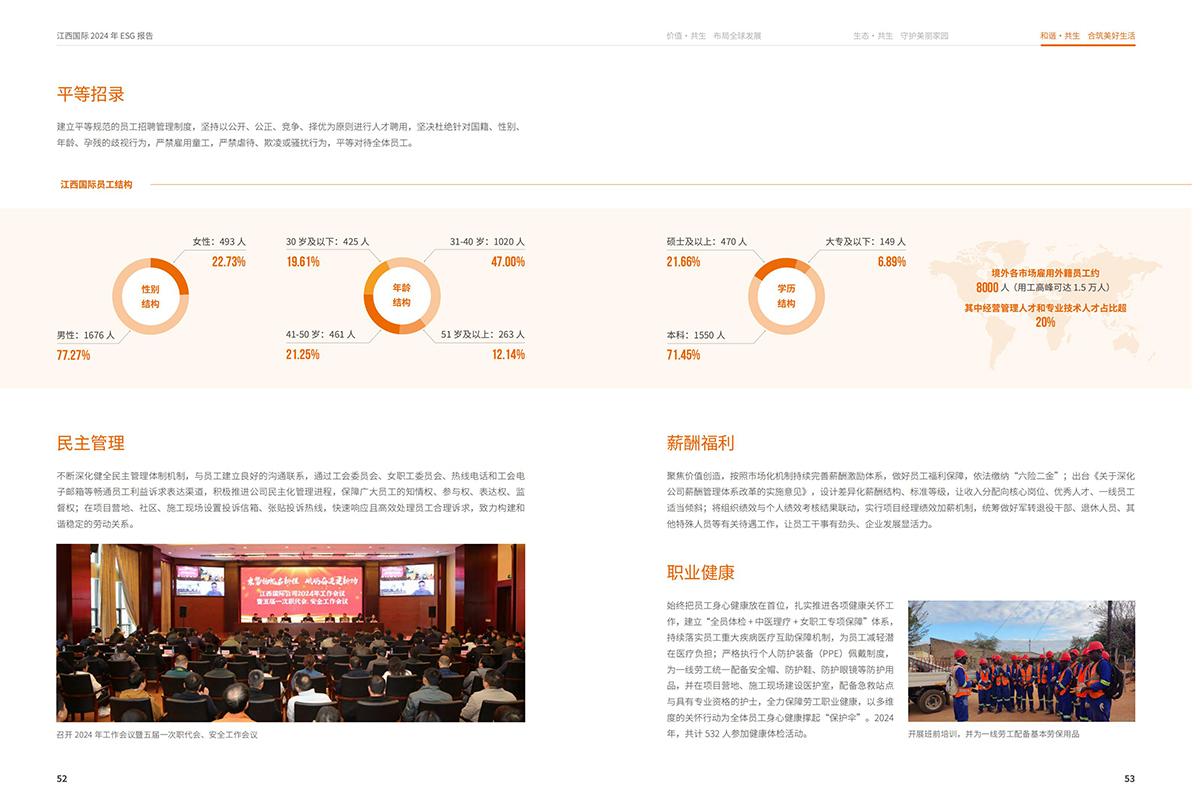Click the 47.00% age group percentage
Viewport: 1192px width, 809px height.
[x=508, y=262]
